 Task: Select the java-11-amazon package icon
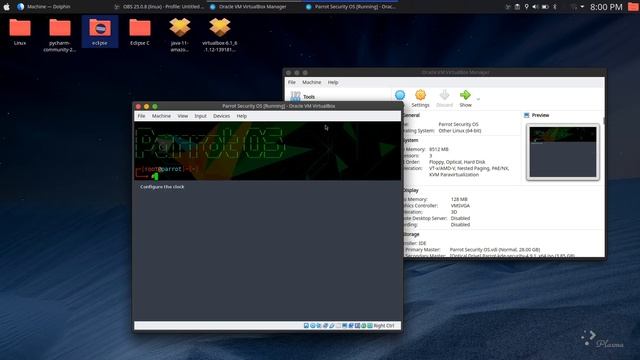tap(180, 35)
